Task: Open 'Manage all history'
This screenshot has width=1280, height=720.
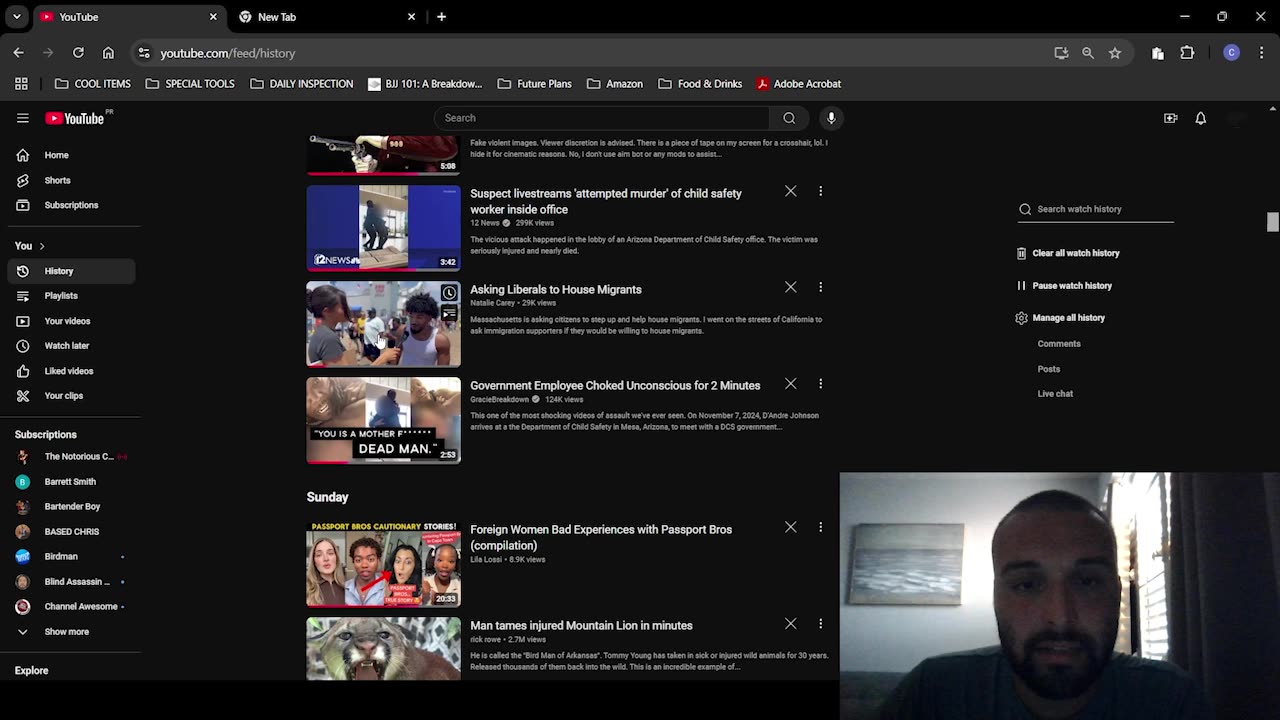Action: (x=1060, y=317)
